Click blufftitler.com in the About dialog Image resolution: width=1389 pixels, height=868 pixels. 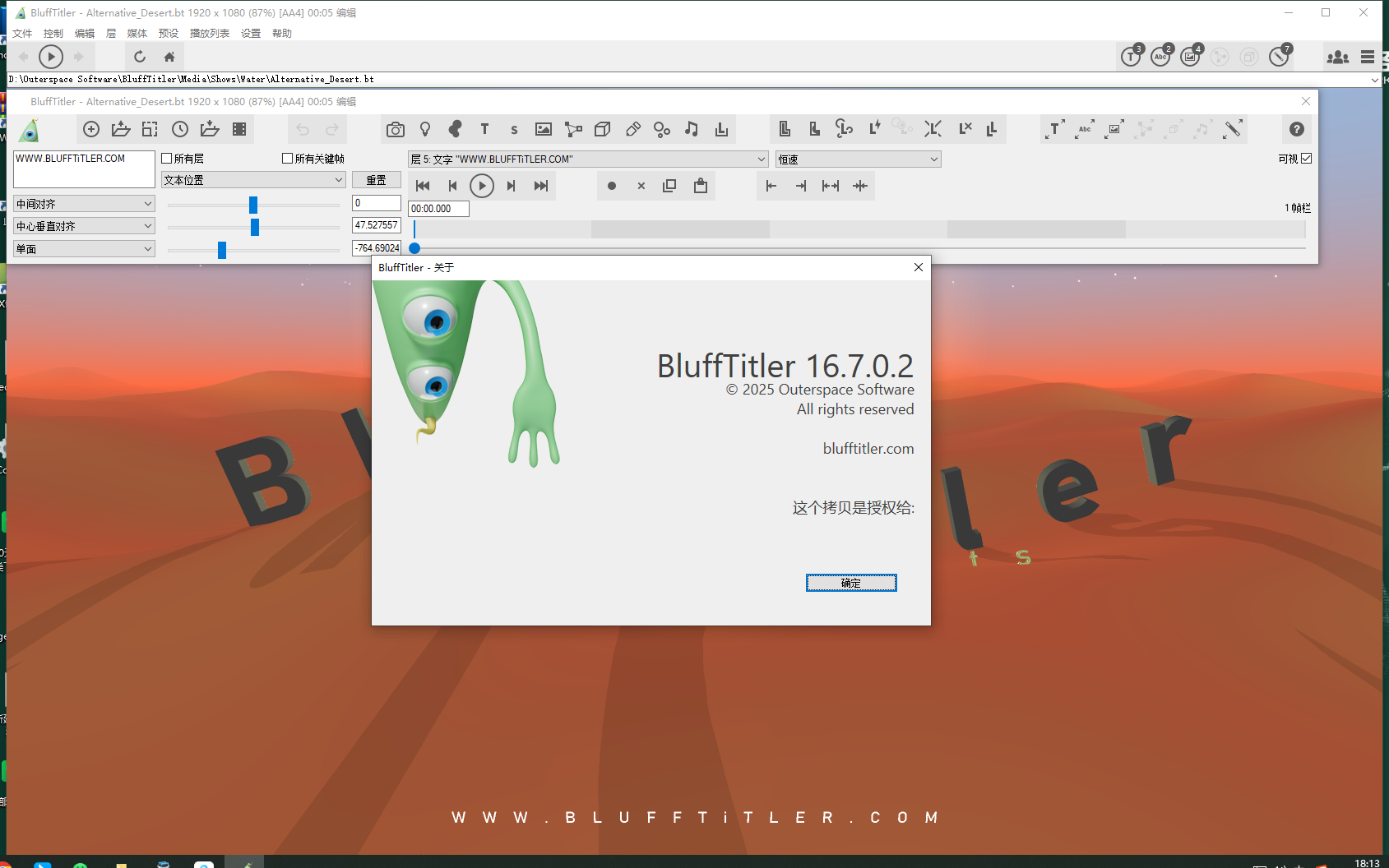[868, 449]
